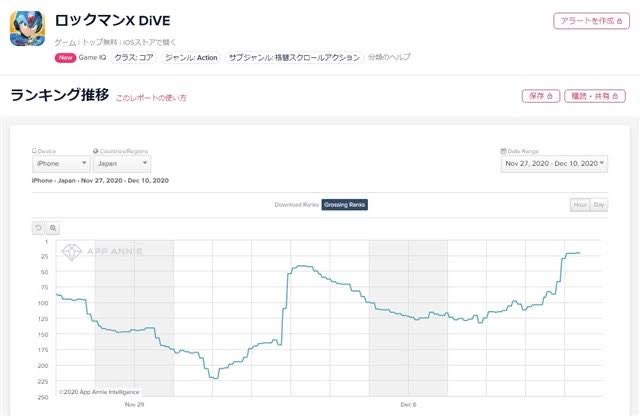Click the ゲーム breadcrumb link
The height and width of the screenshot is (416, 640).
pyautogui.click(x=65, y=42)
